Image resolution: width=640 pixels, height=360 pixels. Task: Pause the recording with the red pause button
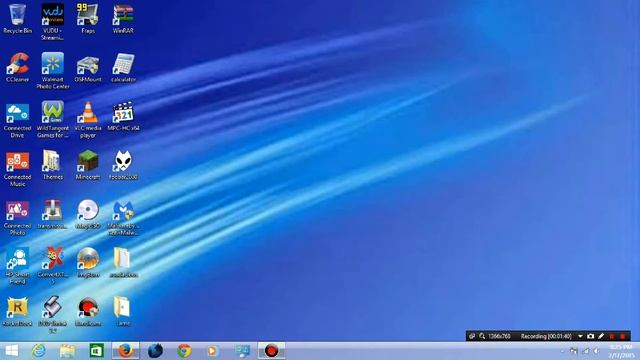612,336
